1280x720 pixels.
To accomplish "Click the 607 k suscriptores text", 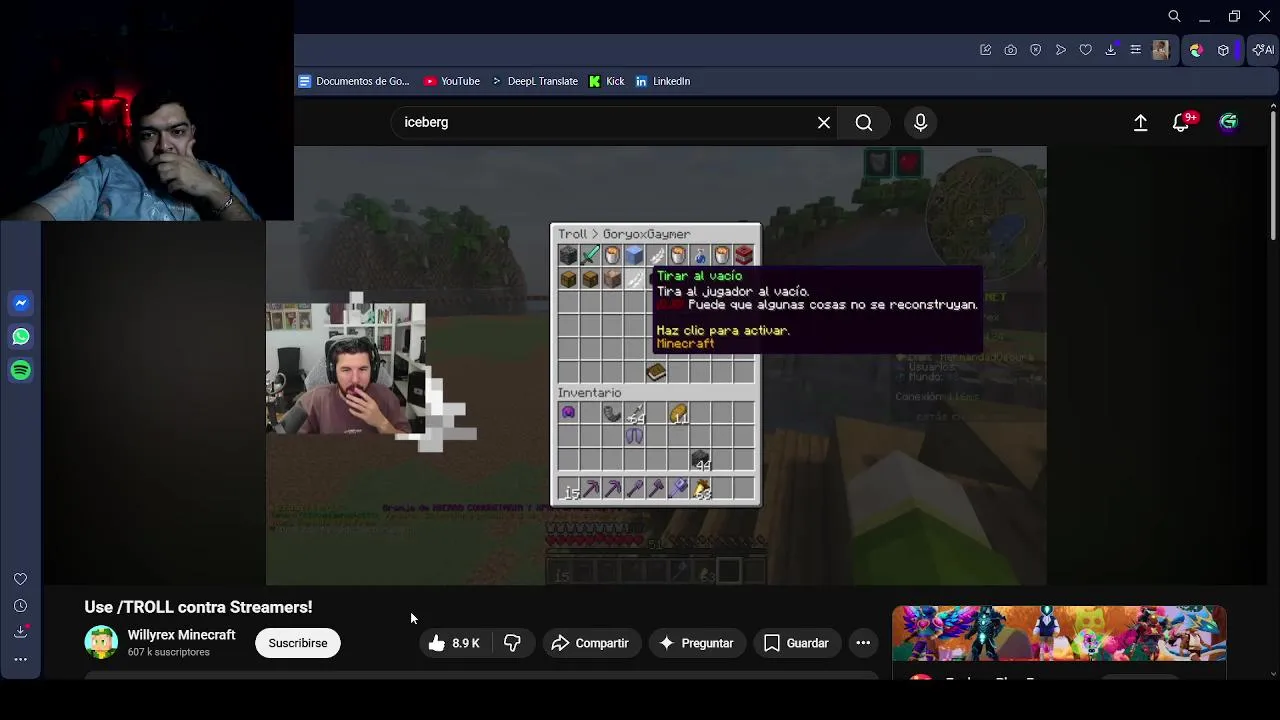I will 168,652.
